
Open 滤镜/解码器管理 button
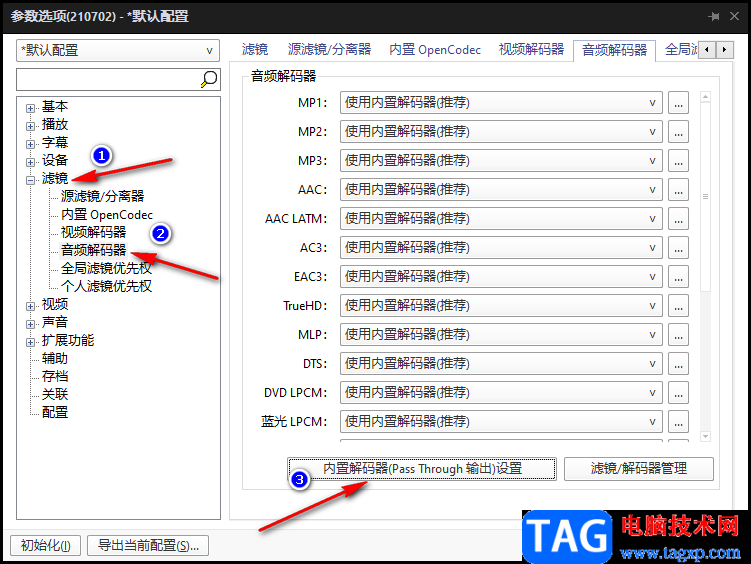coord(638,469)
